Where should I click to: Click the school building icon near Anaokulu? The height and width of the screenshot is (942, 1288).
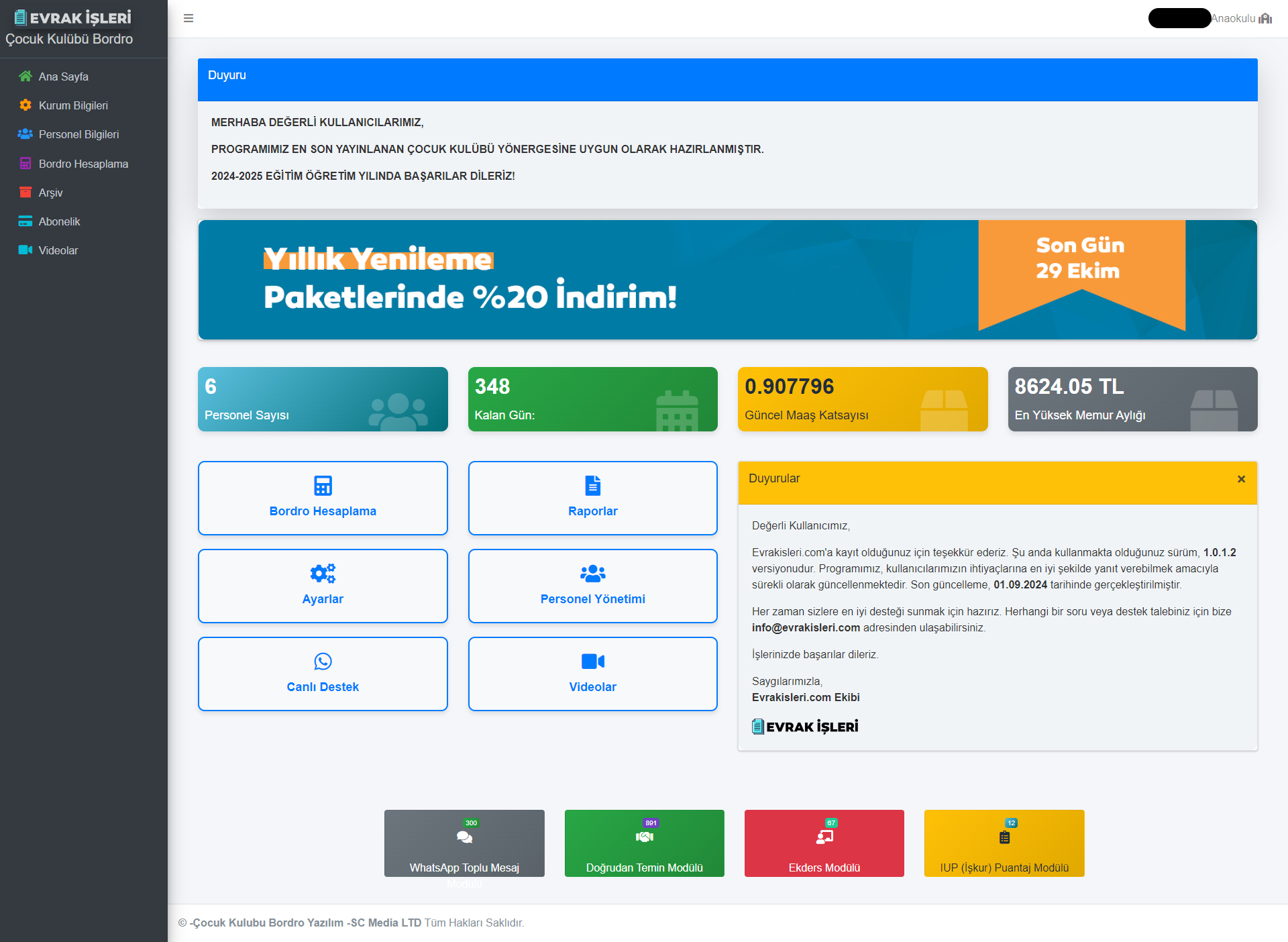1265,18
